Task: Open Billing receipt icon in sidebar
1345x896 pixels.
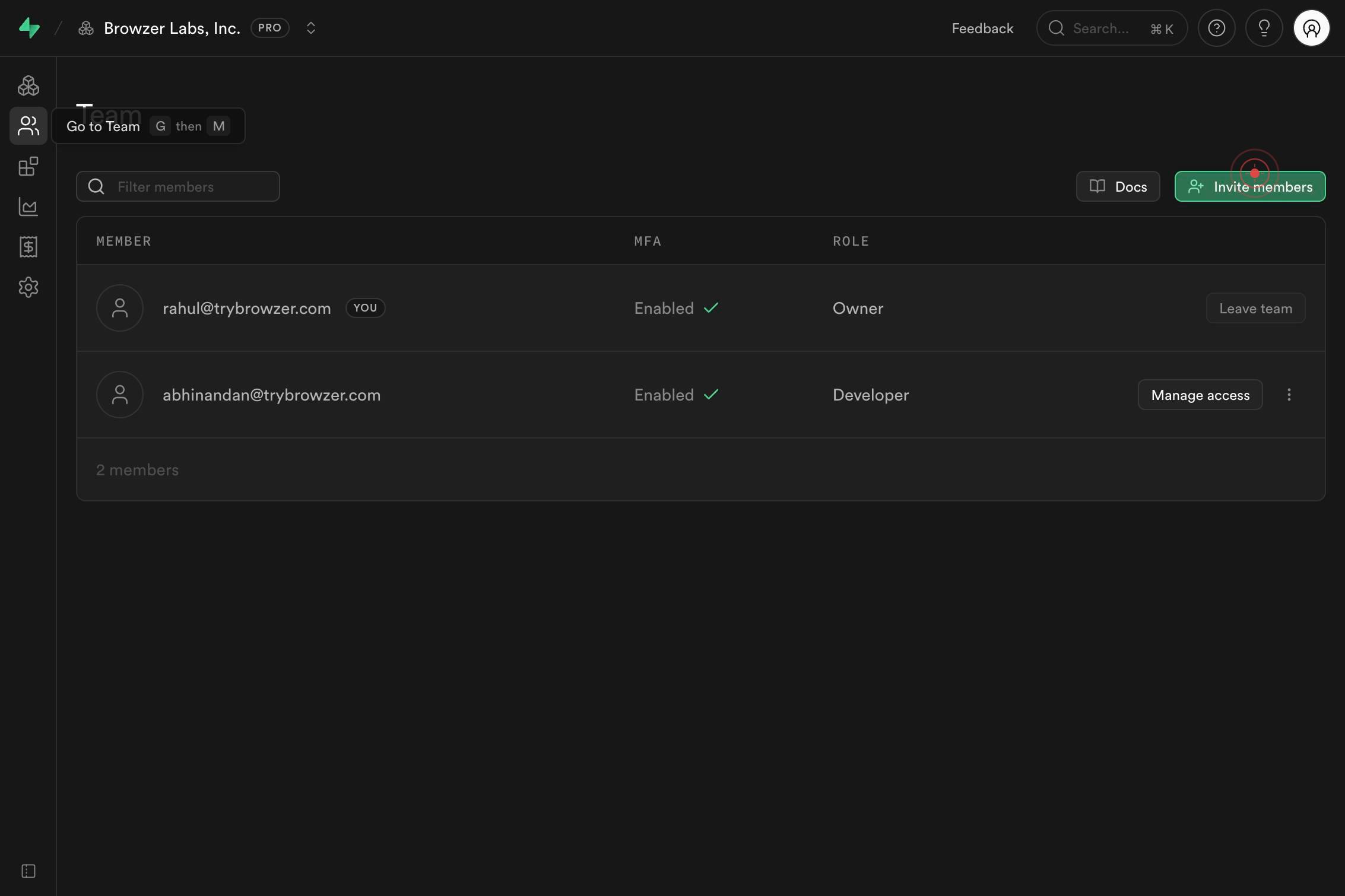Action: tap(28, 247)
